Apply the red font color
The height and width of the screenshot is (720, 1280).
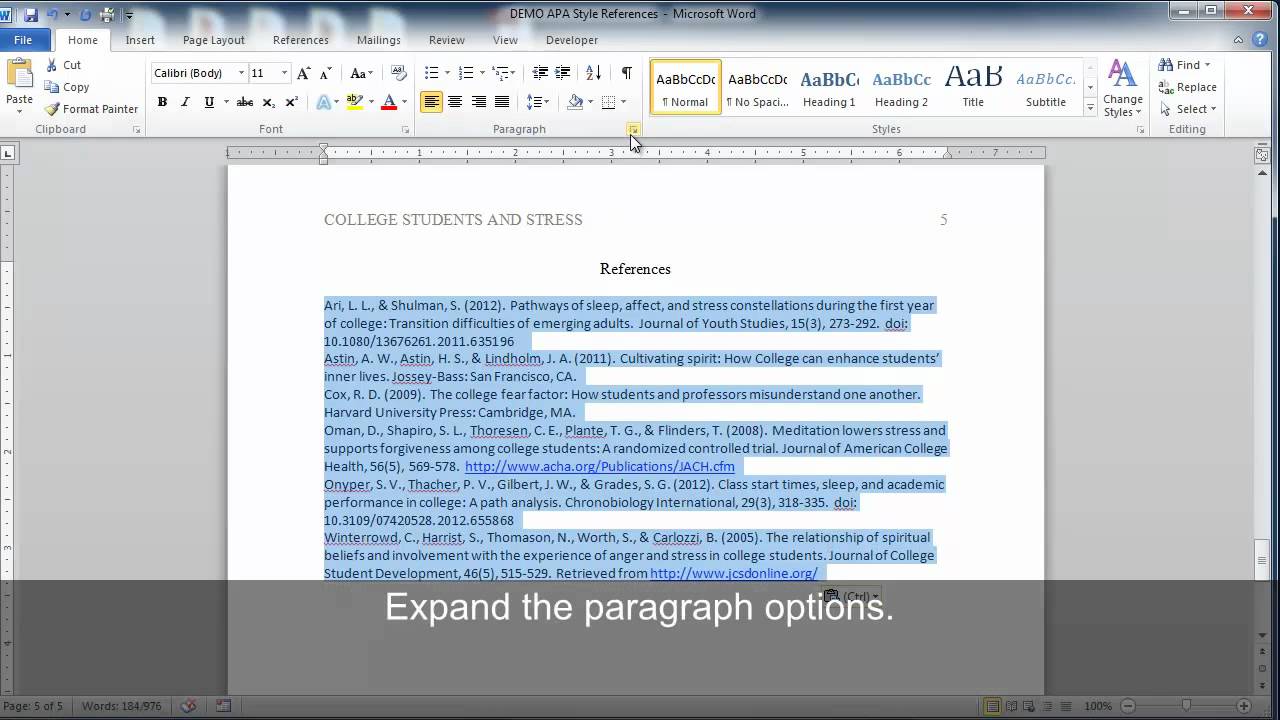click(x=389, y=102)
